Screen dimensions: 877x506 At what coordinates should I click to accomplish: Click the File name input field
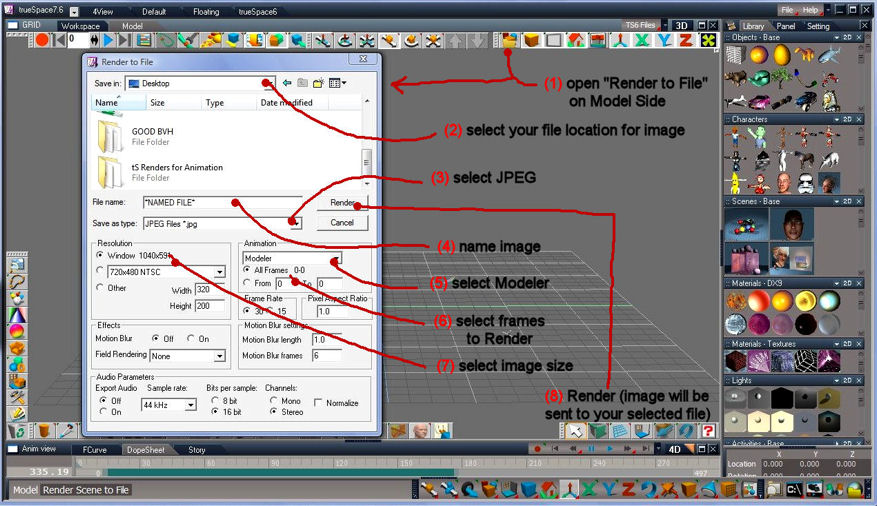click(x=223, y=202)
